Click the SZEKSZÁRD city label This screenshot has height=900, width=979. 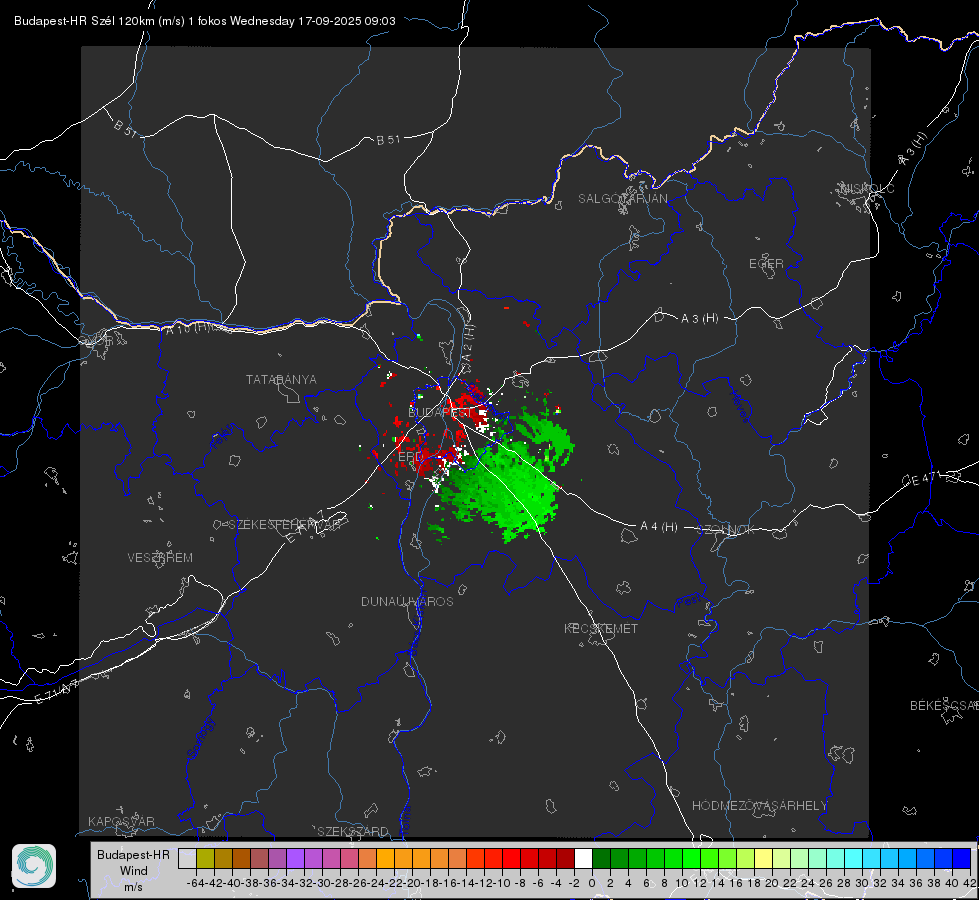(353, 831)
